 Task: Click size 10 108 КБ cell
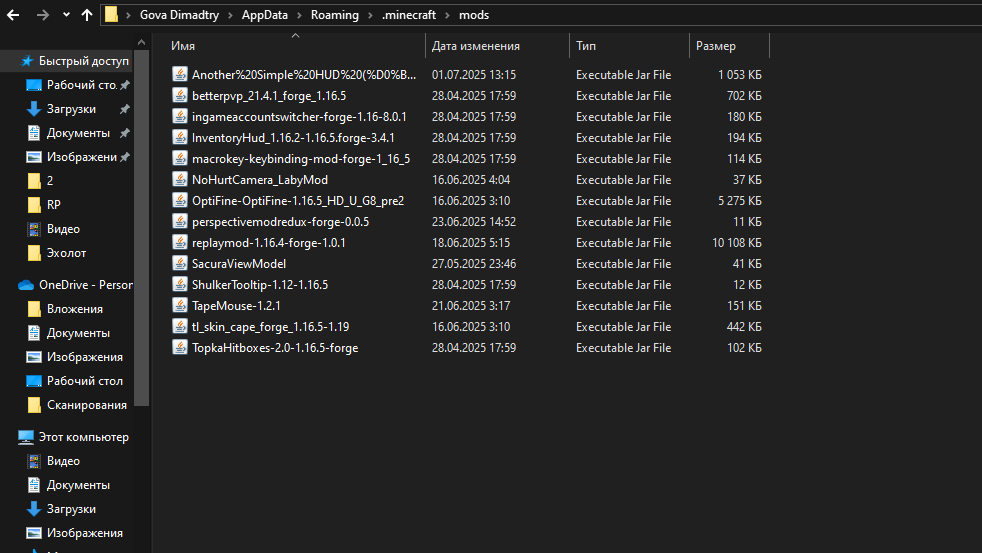(x=736, y=243)
